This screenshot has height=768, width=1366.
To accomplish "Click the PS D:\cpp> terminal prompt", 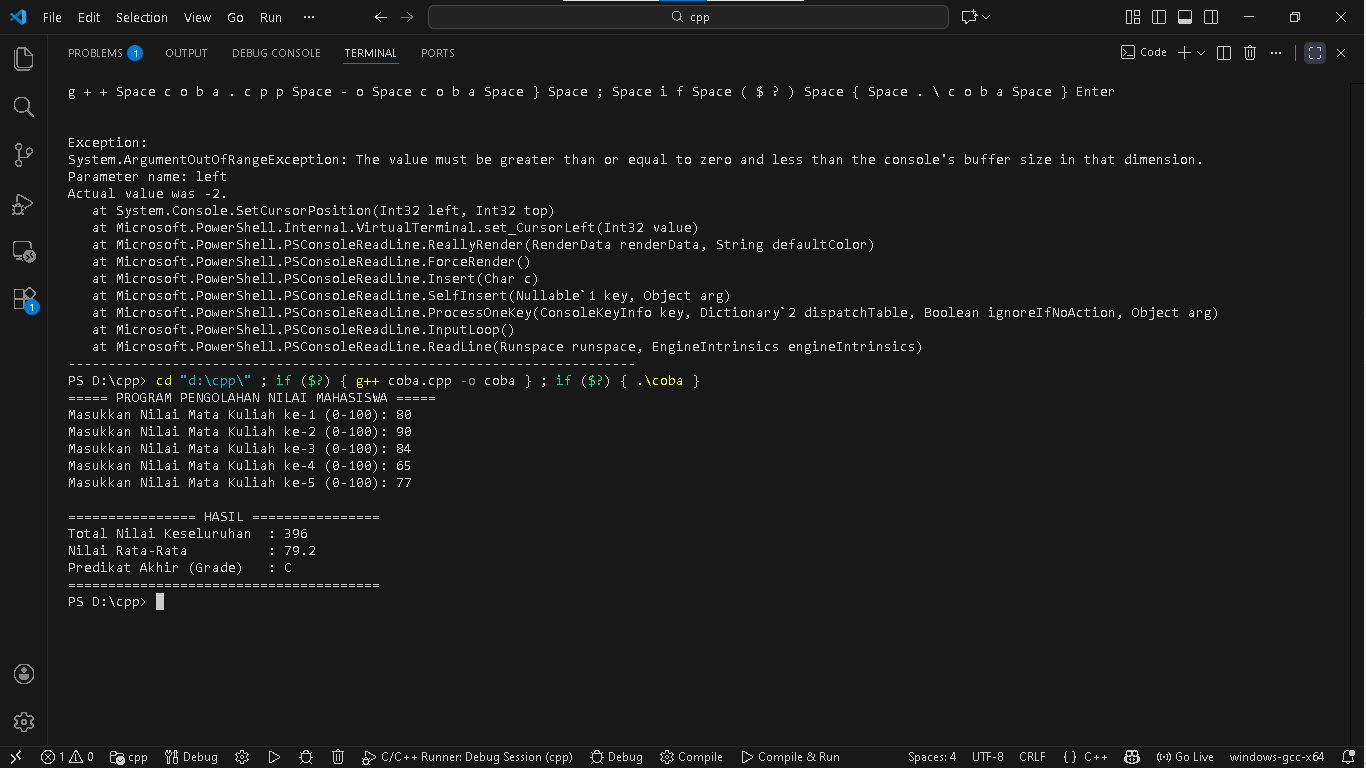I will (107, 602).
